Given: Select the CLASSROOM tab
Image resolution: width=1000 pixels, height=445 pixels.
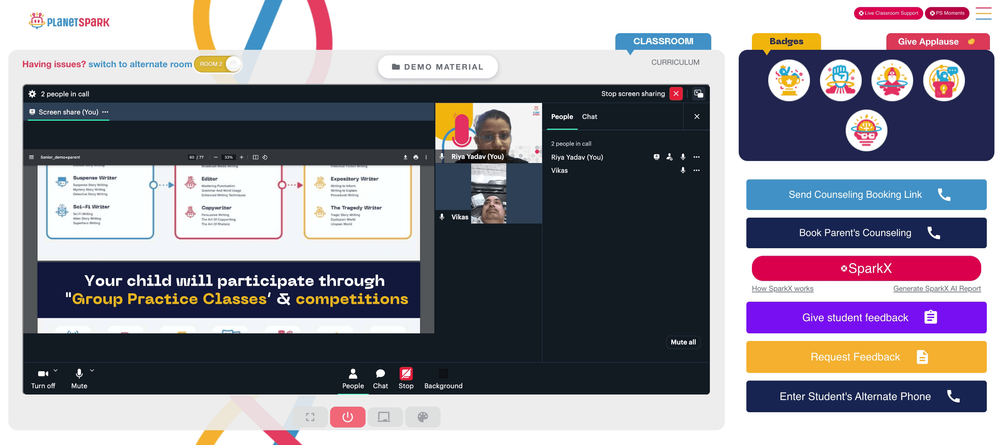Looking at the screenshot, I should pos(663,41).
